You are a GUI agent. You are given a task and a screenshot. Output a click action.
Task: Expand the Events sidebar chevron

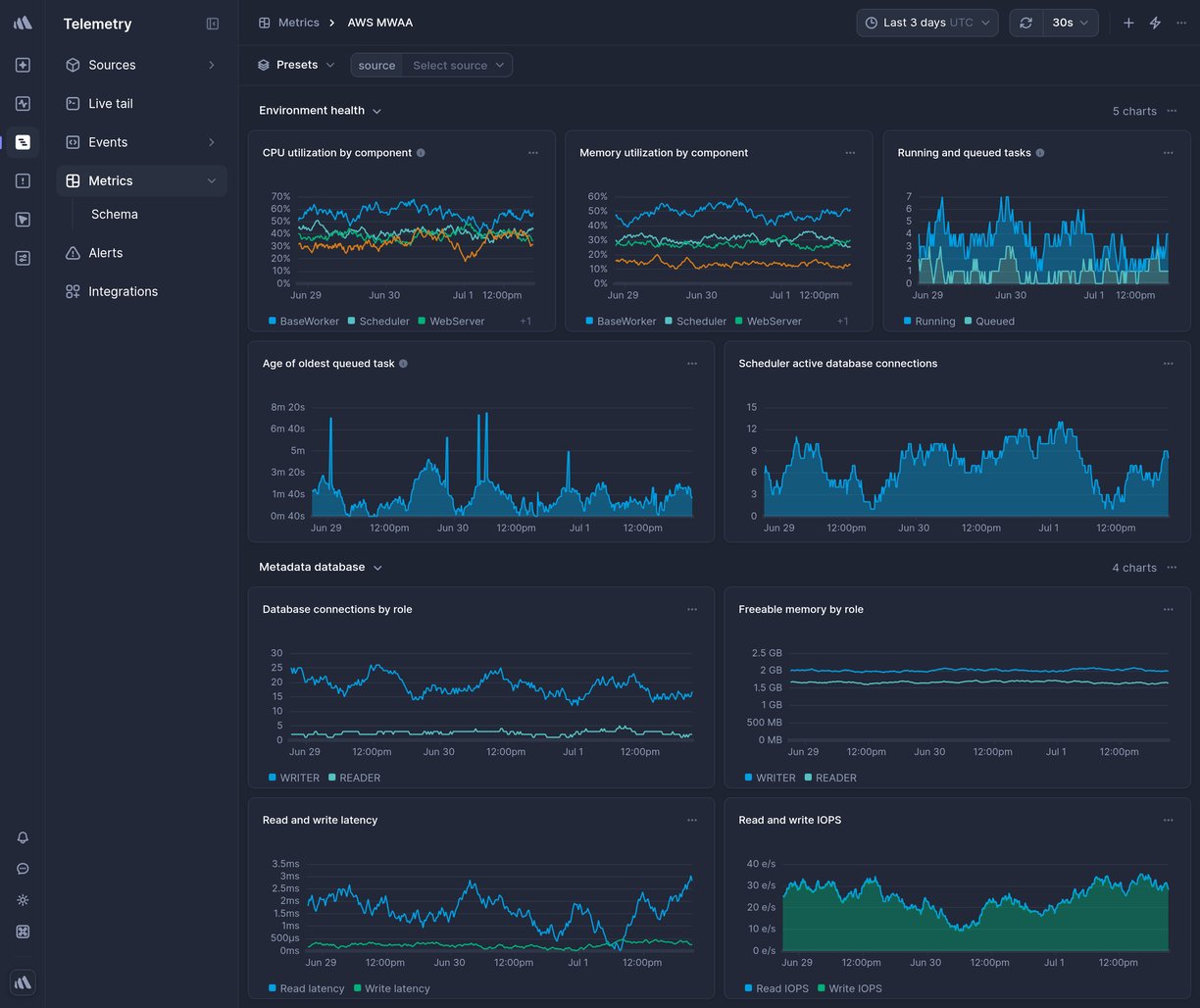pos(212,142)
